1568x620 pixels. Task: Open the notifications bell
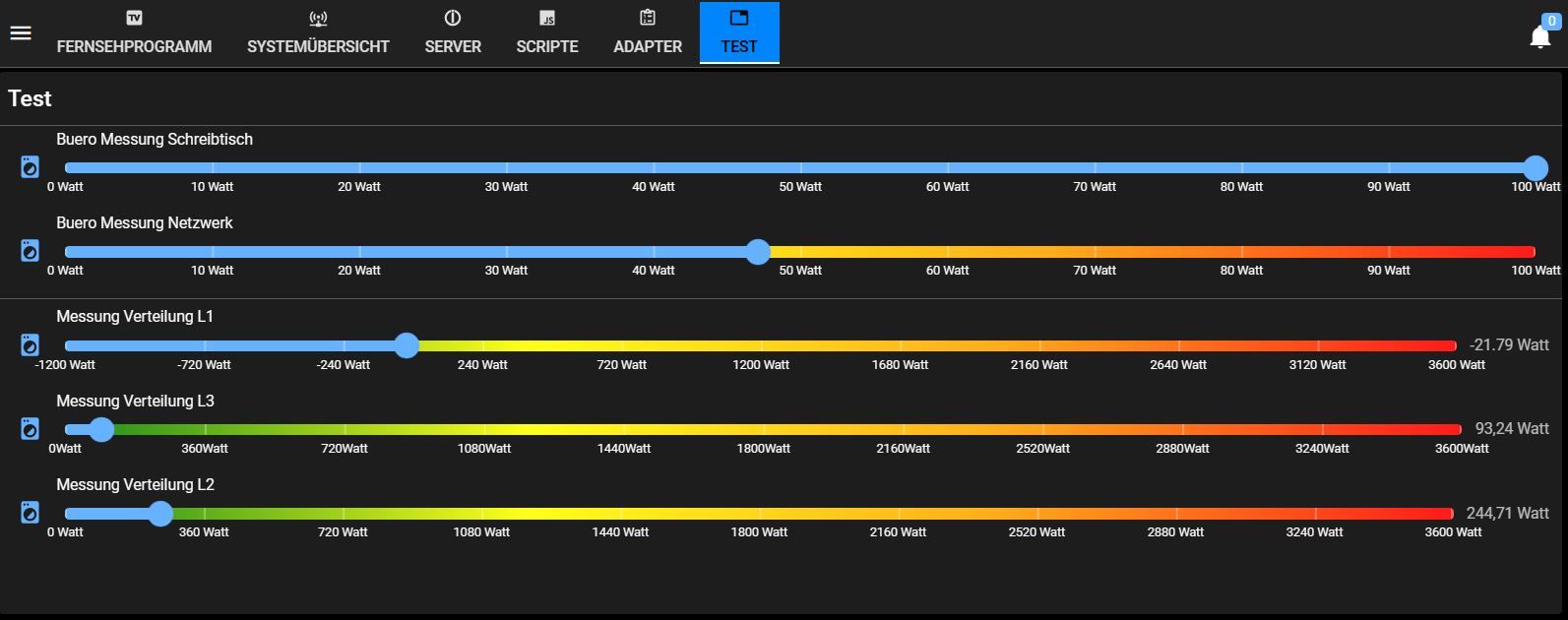tap(1540, 36)
